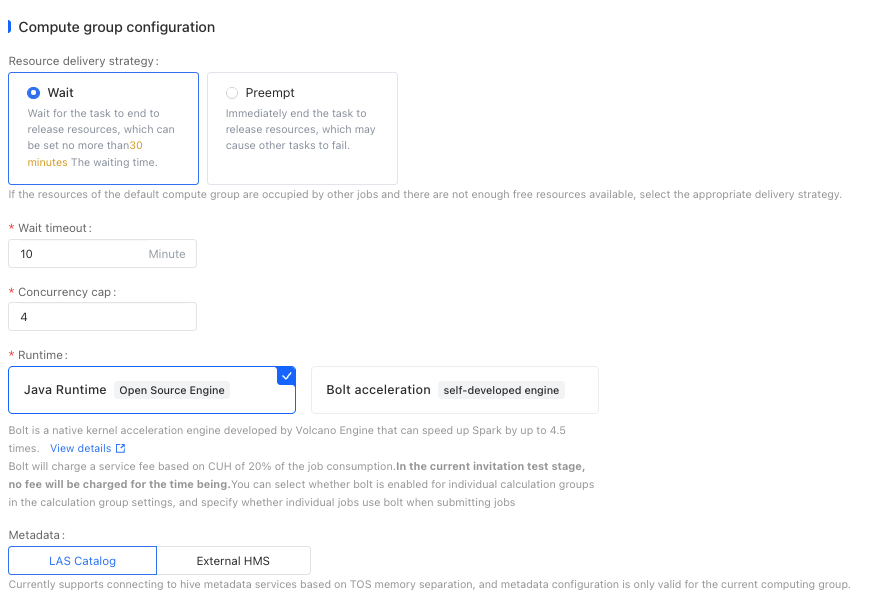877x610 pixels.
Task: Click the Runtime field label
Action: click(43, 355)
